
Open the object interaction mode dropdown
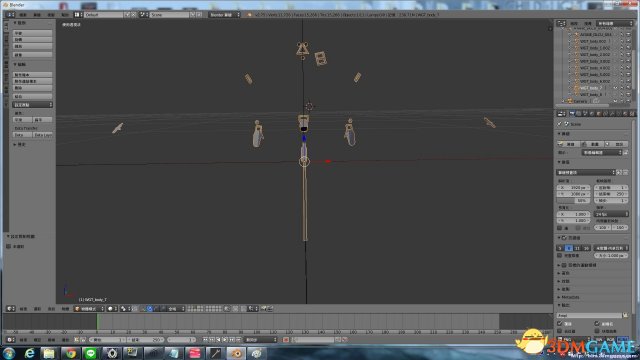click(89, 309)
